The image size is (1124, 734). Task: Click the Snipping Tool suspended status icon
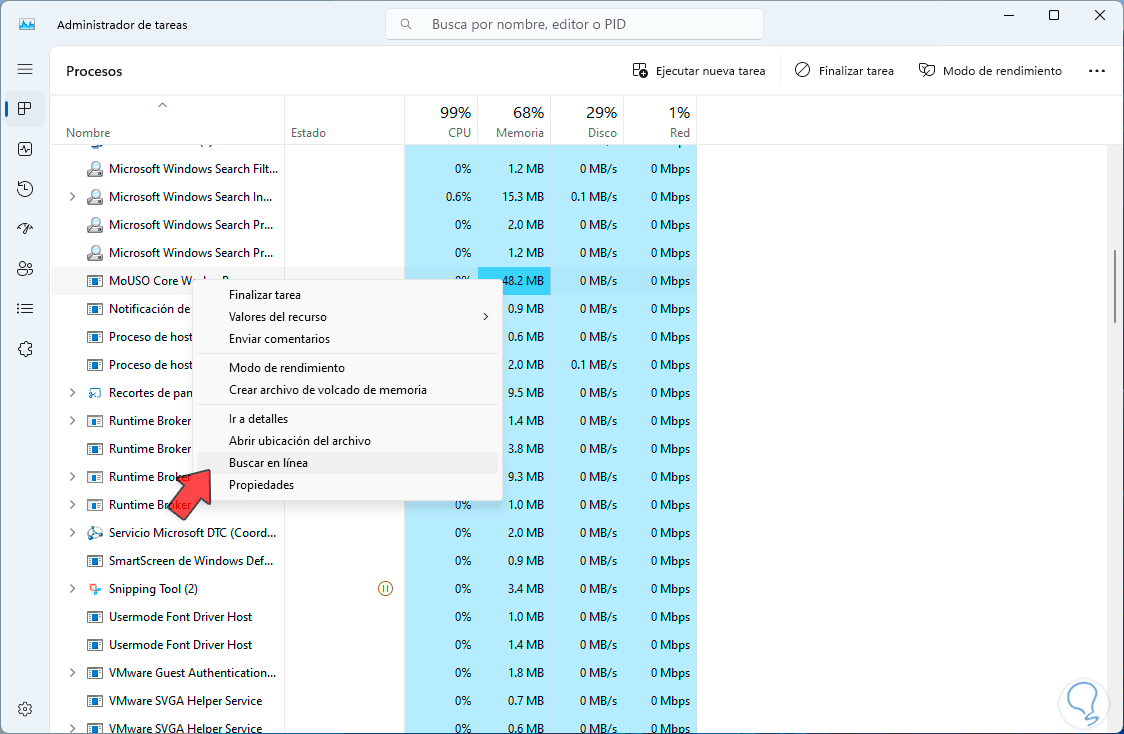(x=385, y=588)
